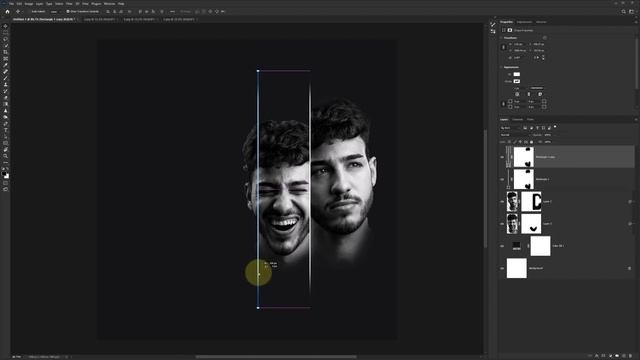Hide the Color Fill 1 layer
Image resolution: width=640 pixels, height=360 pixels.
(502, 246)
